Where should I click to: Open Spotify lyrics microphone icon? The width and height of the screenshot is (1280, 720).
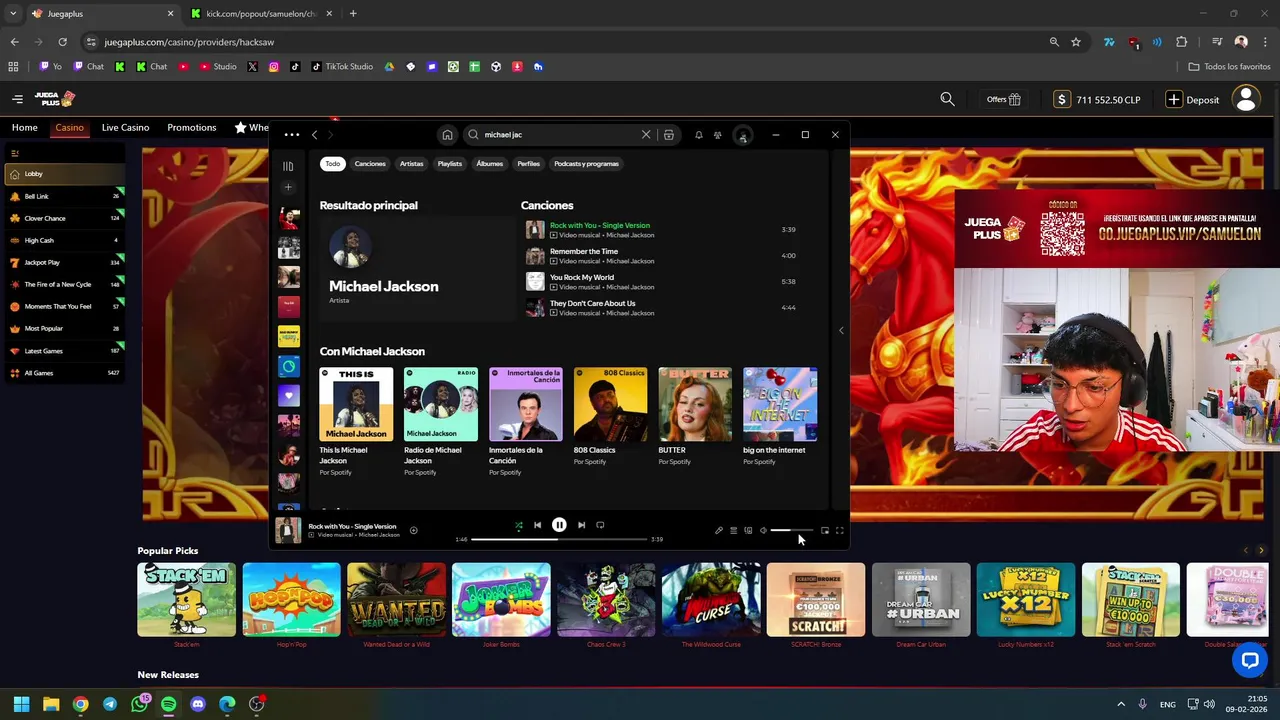click(x=718, y=531)
